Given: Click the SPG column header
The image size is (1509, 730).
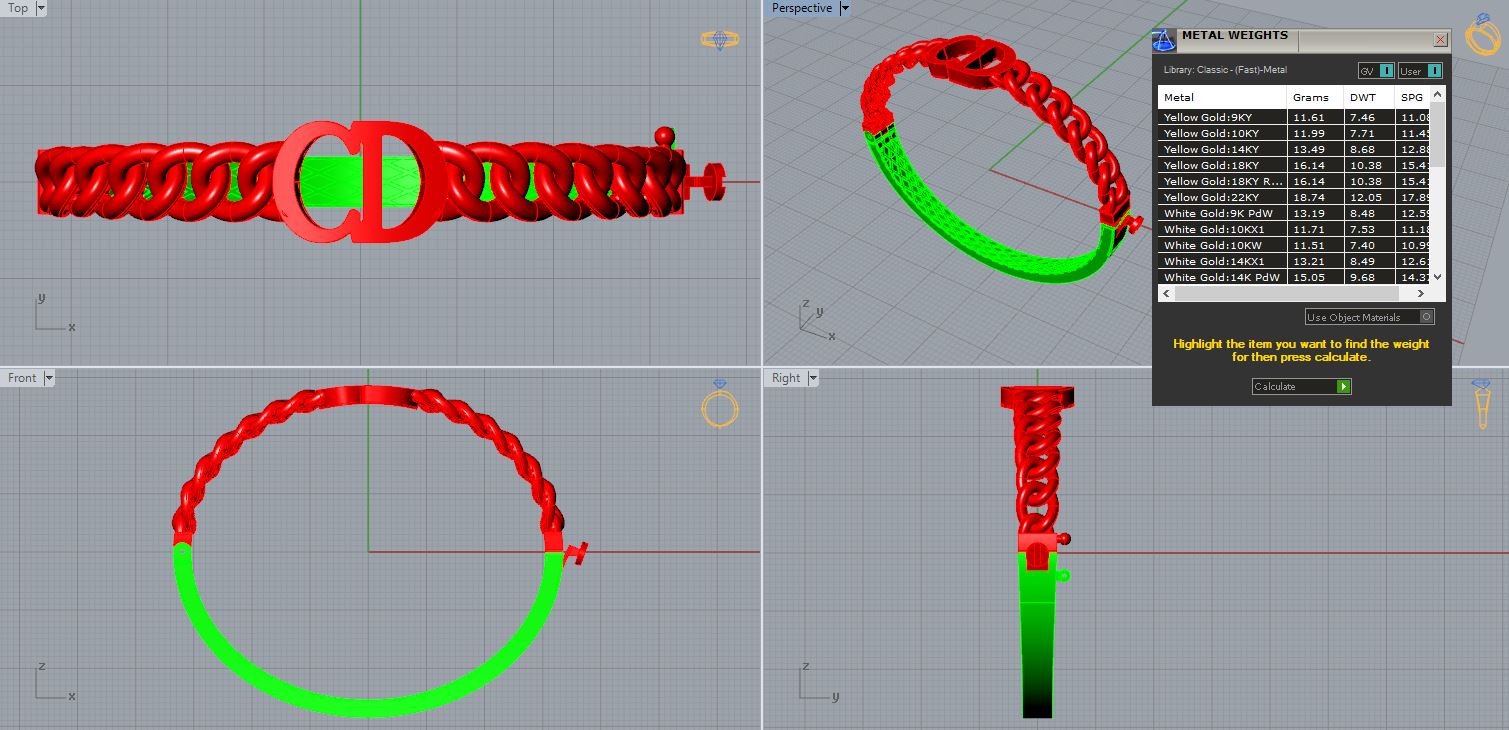Looking at the screenshot, I should [x=1411, y=97].
